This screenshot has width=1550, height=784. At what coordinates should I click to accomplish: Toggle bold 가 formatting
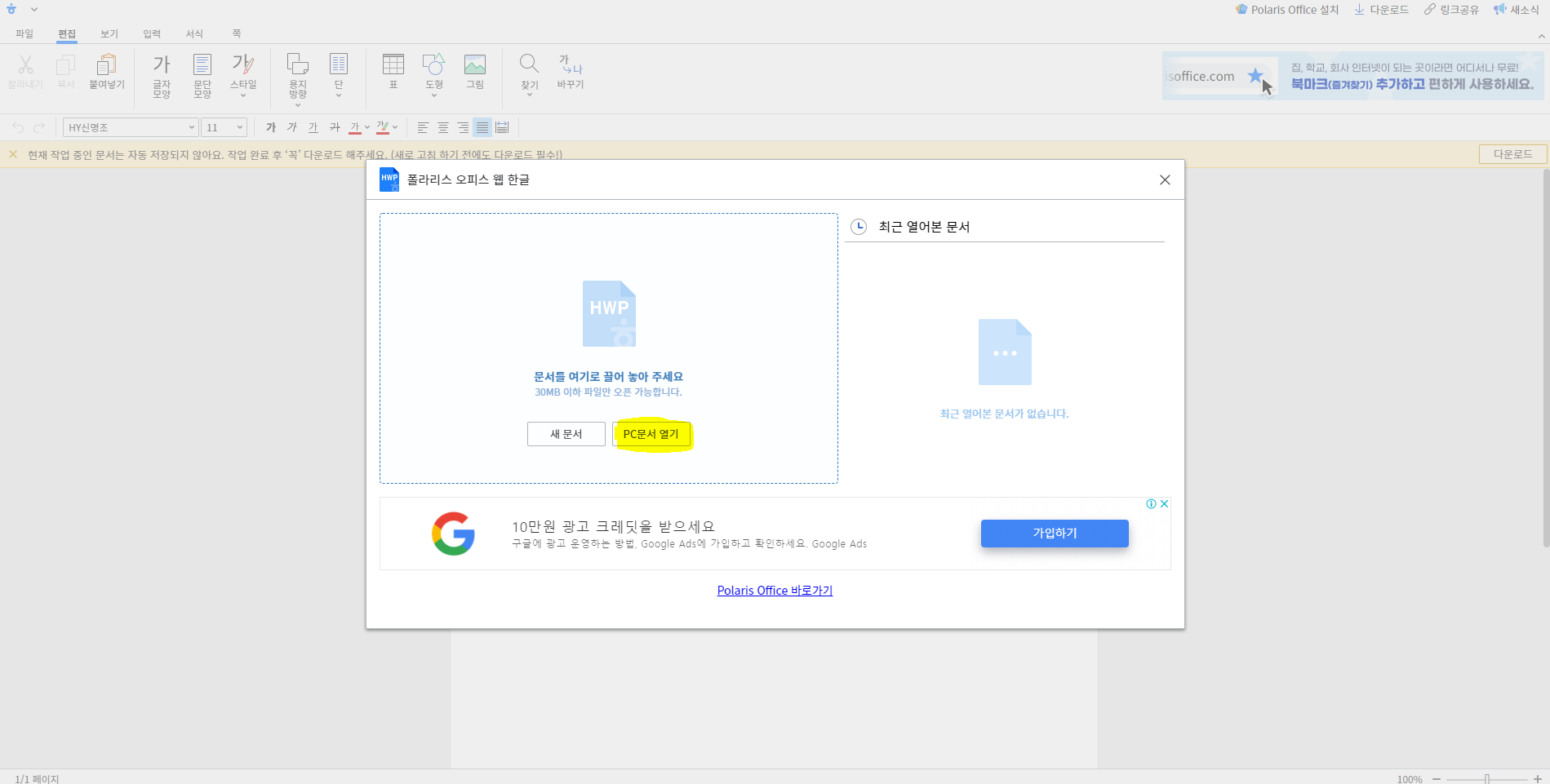[271, 127]
